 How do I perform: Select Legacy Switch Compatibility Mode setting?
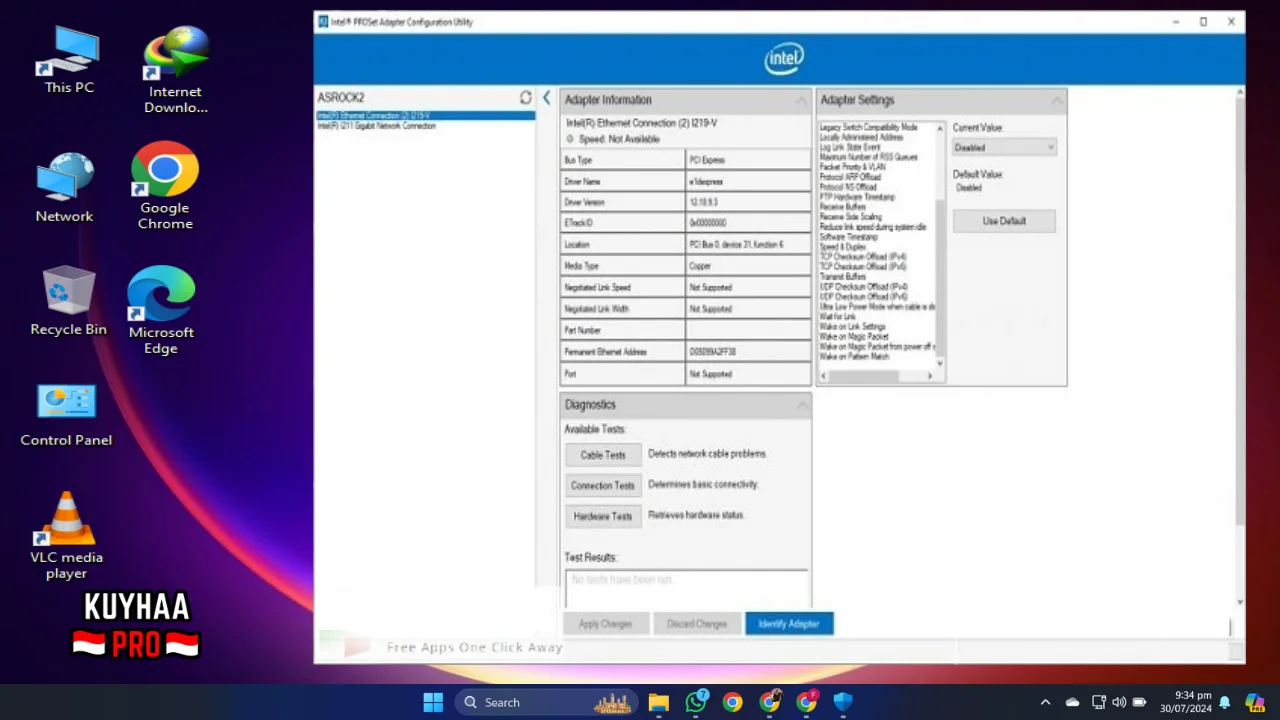point(869,128)
